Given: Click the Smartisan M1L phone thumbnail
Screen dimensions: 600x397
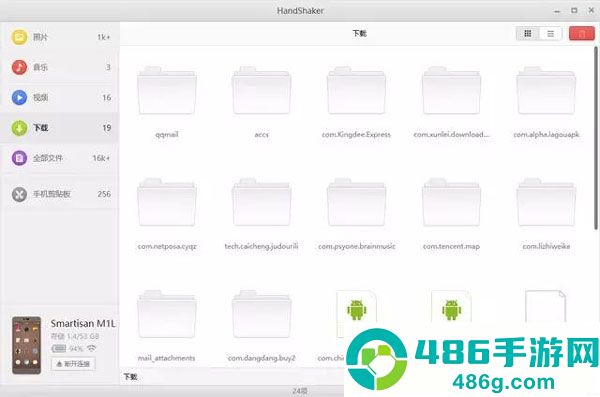Looking at the screenshot, I should coord(26,345).
